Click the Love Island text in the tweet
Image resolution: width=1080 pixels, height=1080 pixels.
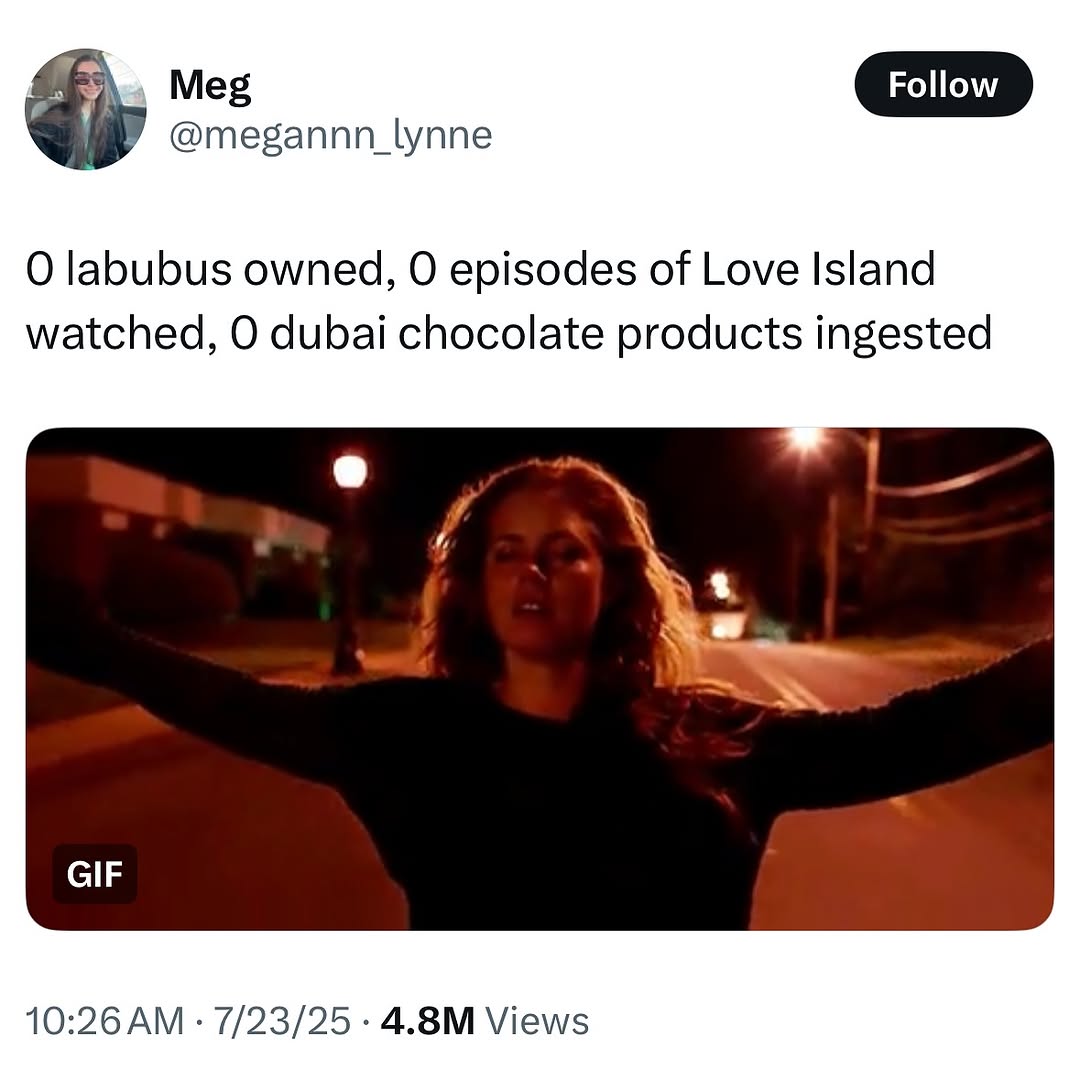tap(818, 269)
